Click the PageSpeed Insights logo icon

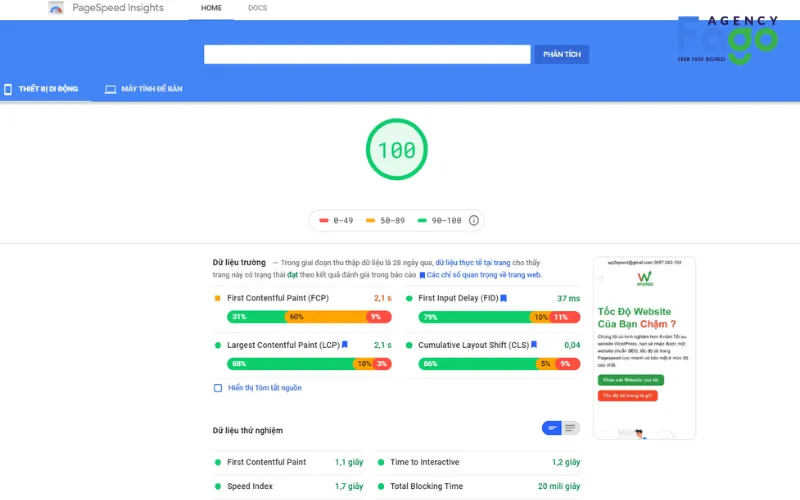click(56, 8)
